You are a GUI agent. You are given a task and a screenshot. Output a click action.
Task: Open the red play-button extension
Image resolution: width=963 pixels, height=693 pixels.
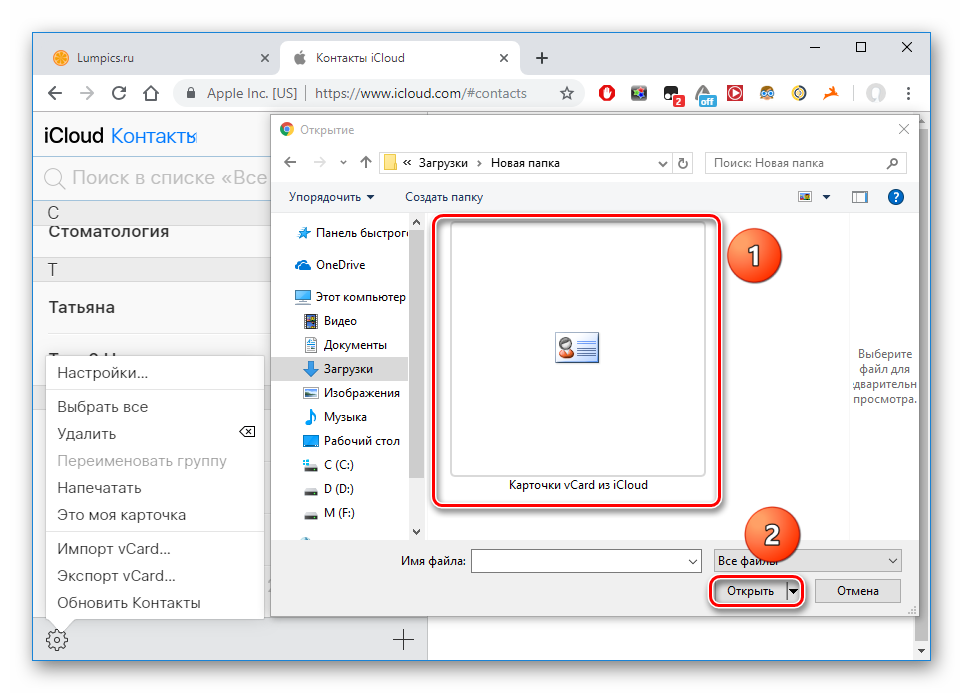[x=735, y=93]
